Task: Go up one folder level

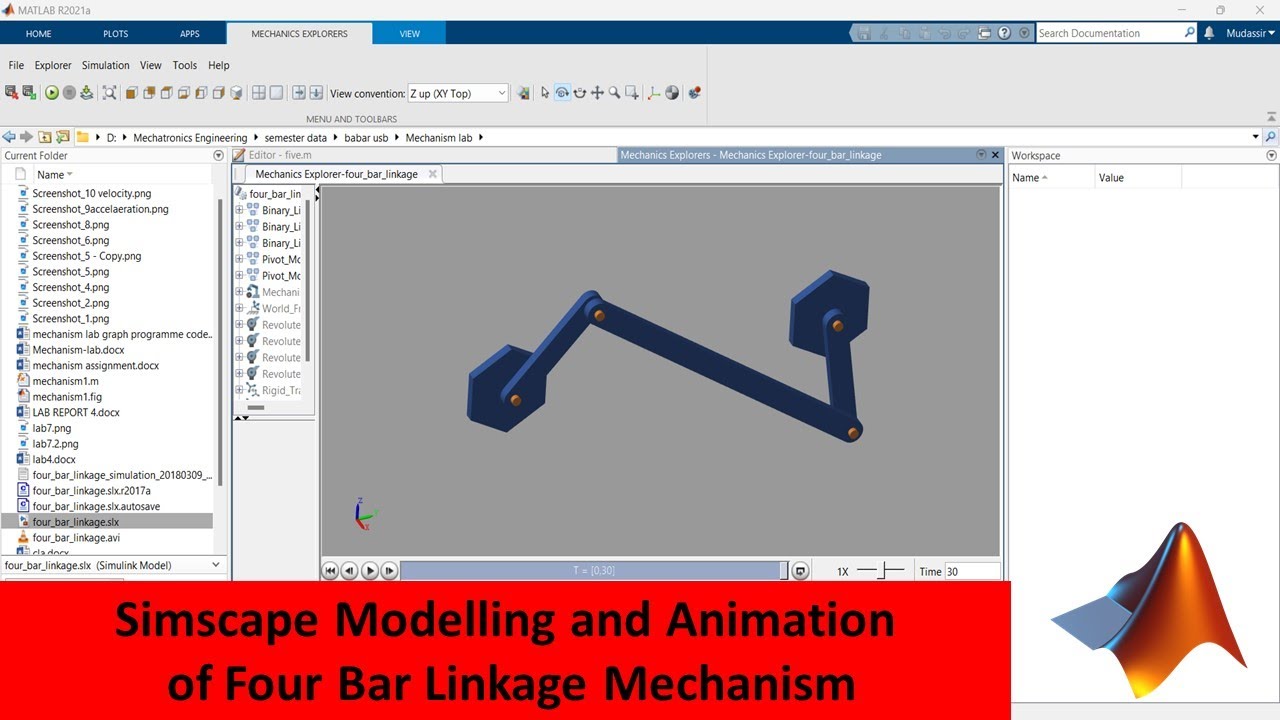Action: click(45, 137)
